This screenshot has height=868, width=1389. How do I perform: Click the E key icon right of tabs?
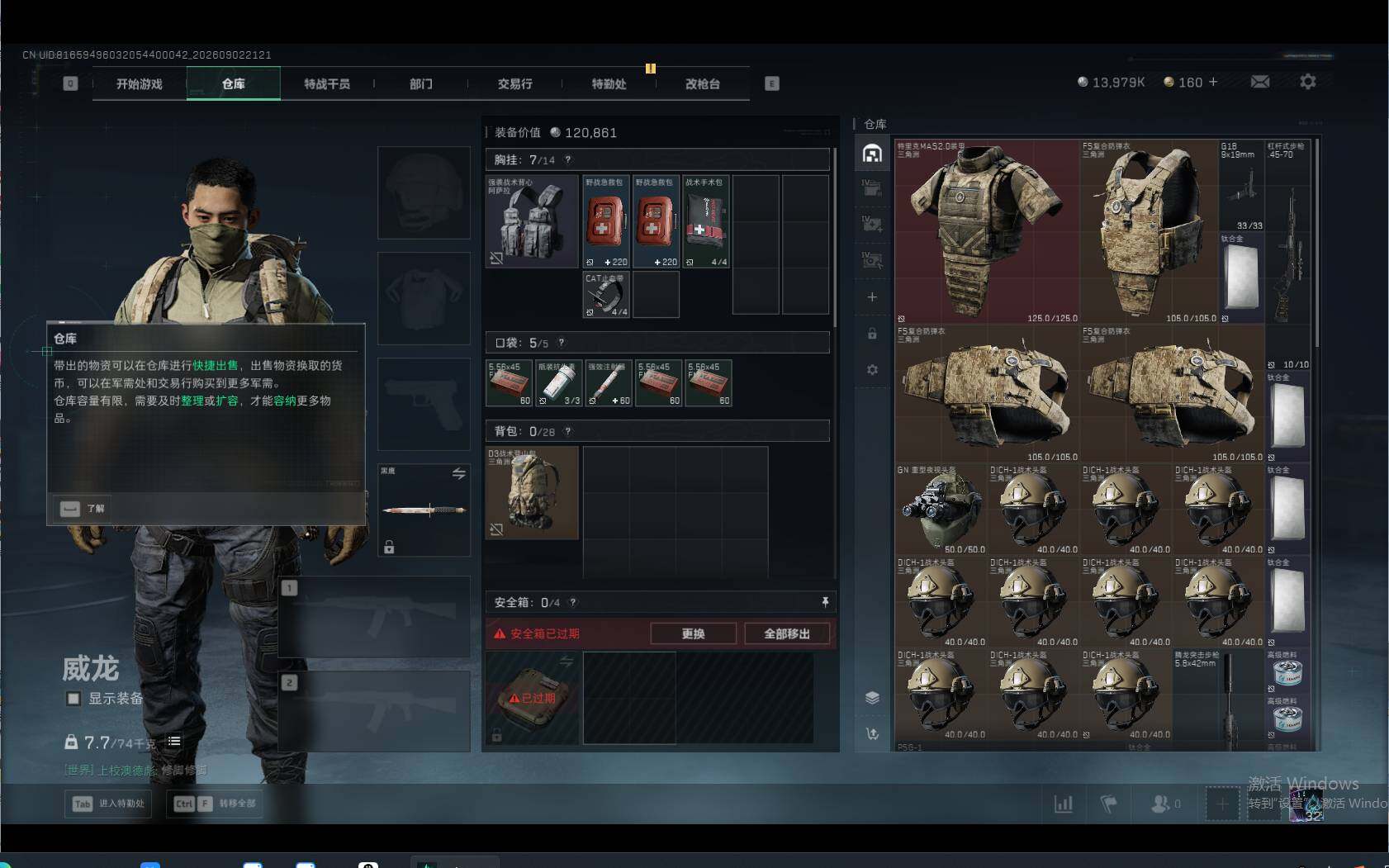point(772,83)
